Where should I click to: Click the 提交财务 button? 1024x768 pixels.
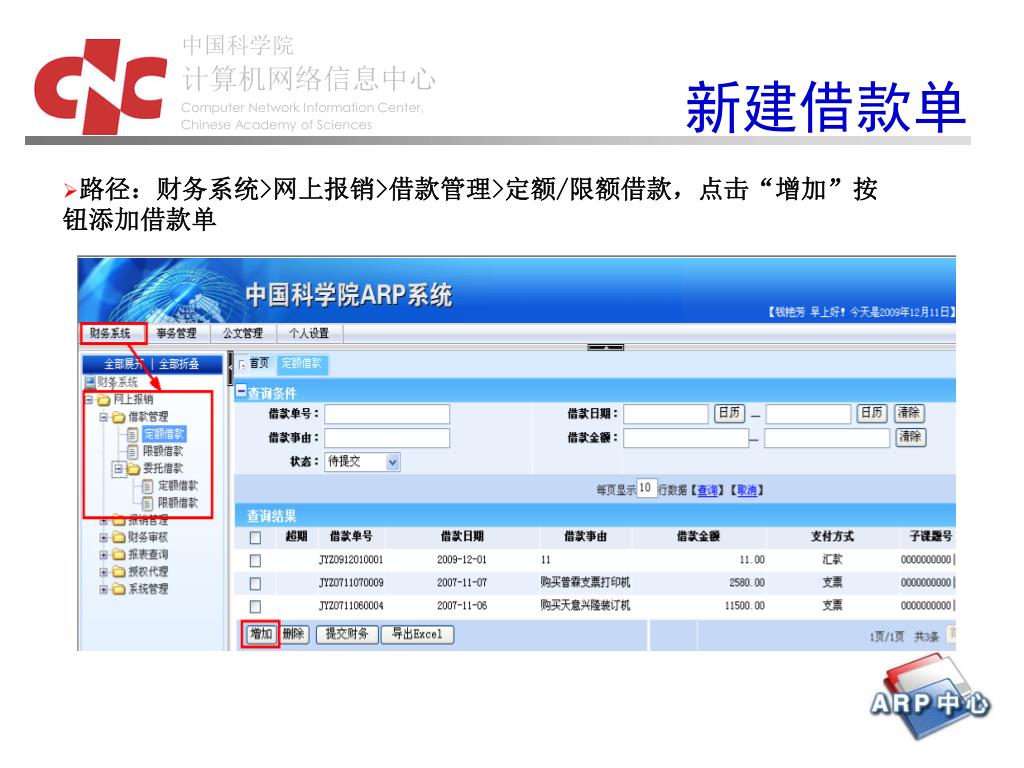[x=347, y=634]
